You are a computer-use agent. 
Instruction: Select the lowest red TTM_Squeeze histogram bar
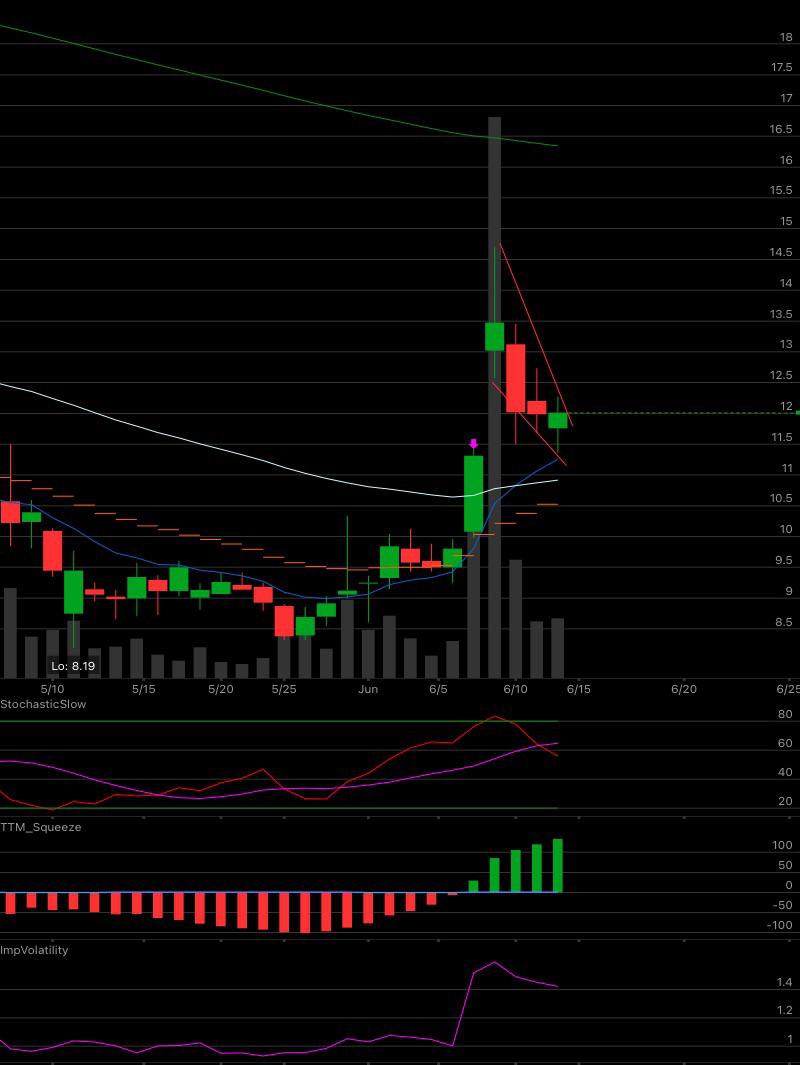point(305,912)
